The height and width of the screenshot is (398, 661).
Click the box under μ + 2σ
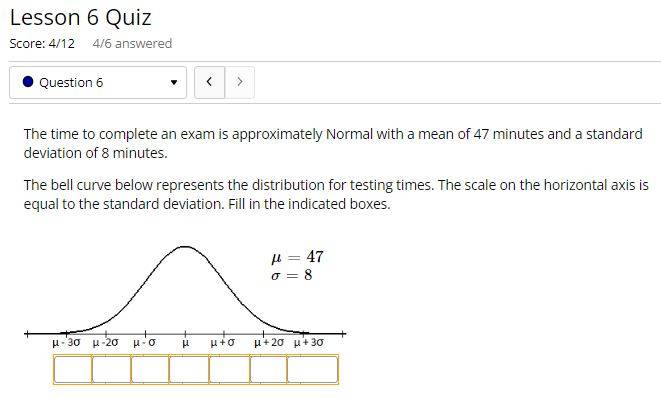coord(268,369)
